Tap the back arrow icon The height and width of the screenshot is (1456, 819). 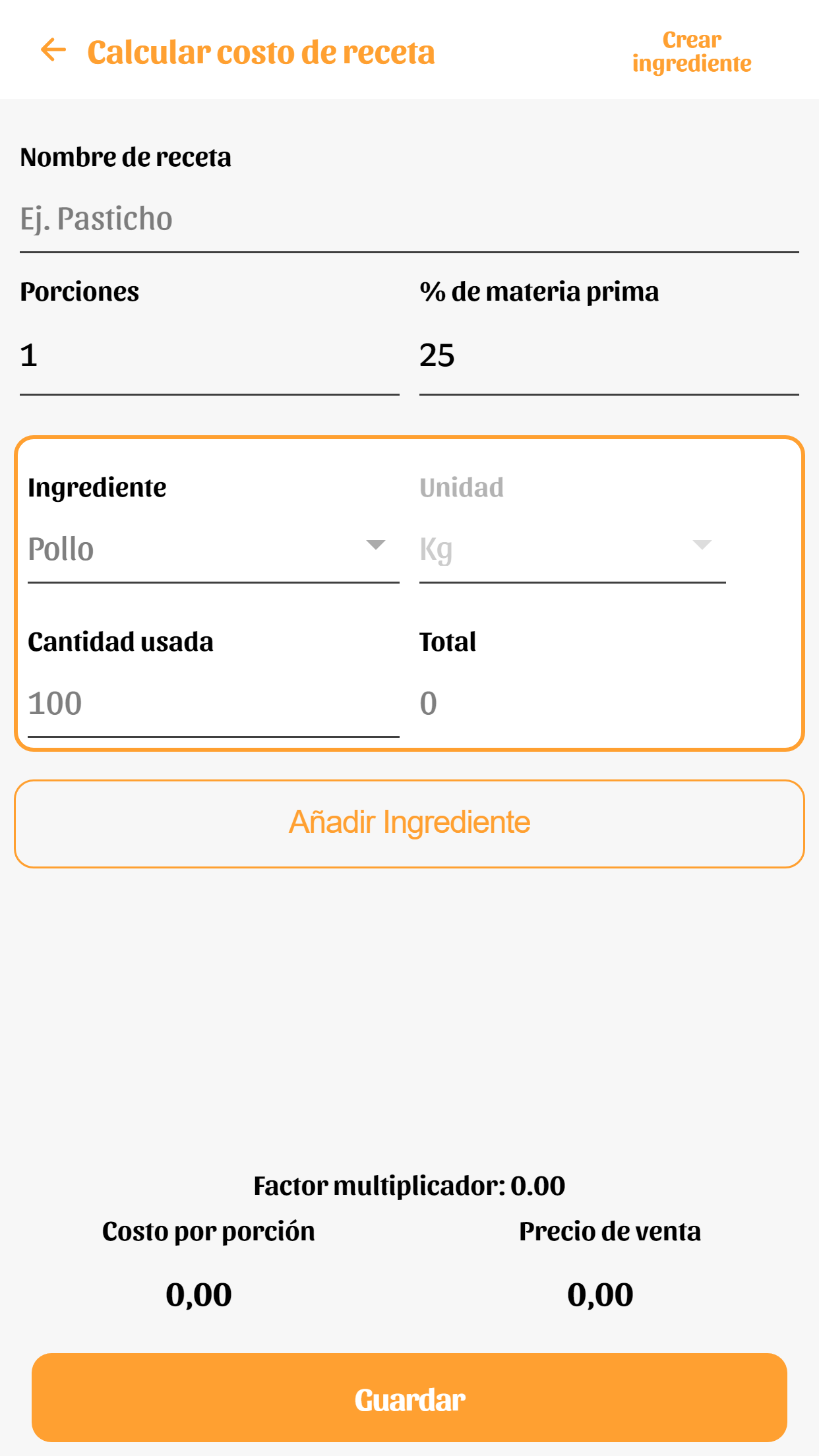coord(53,50)
